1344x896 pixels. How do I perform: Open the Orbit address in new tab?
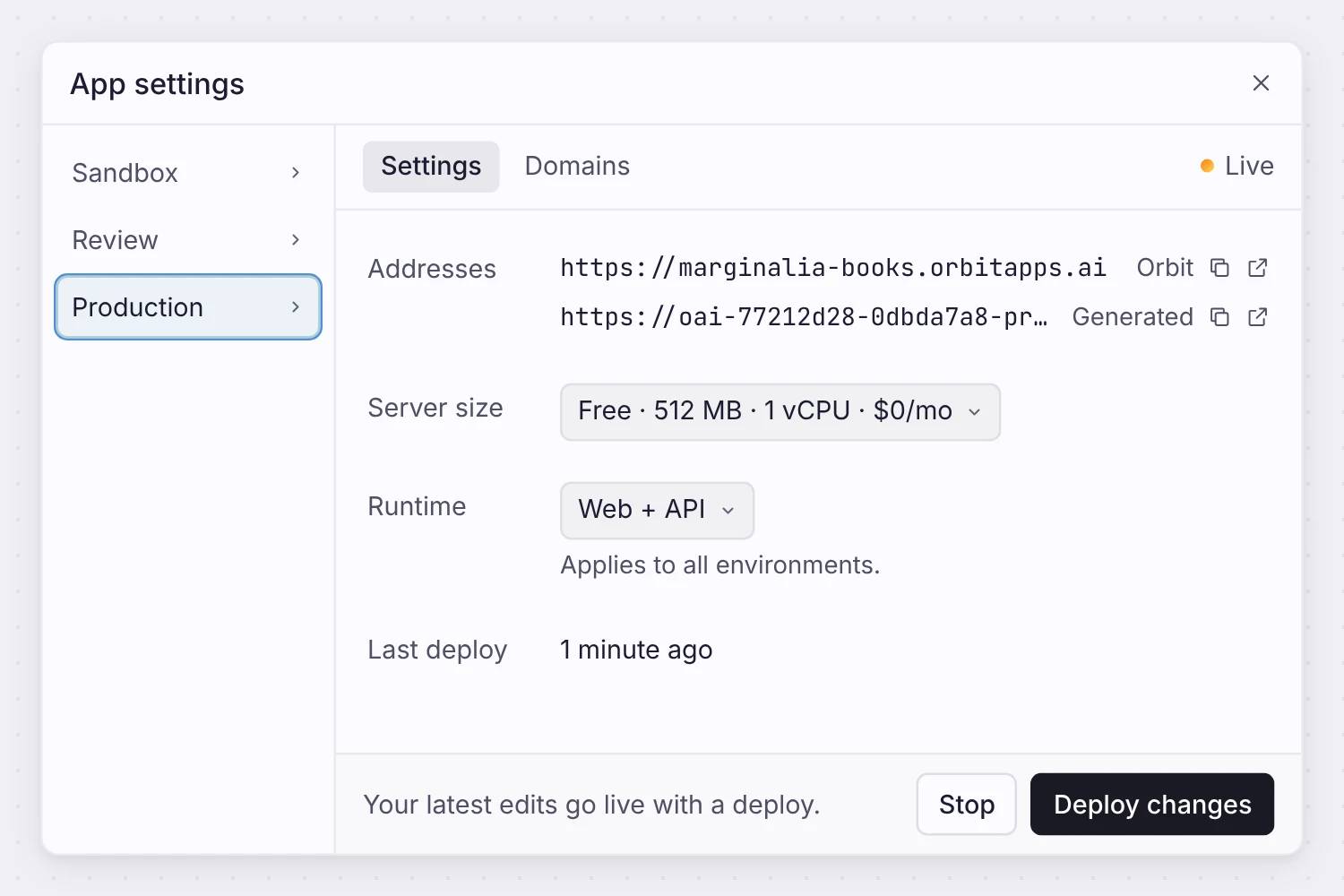pyautogui.click(x=1258, y=268)
